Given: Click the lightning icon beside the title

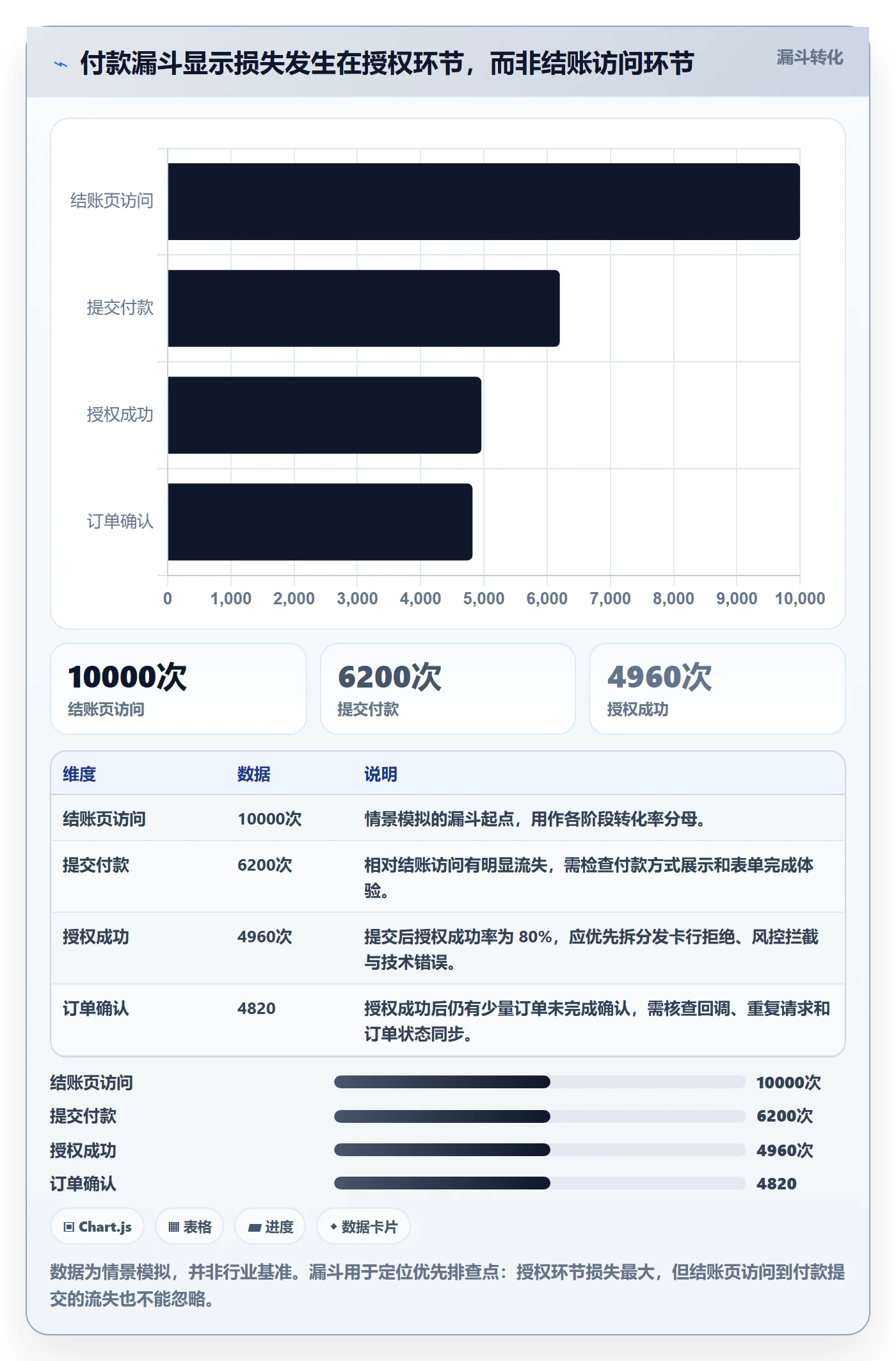Looking at the screenshot, I should point(61,64).
